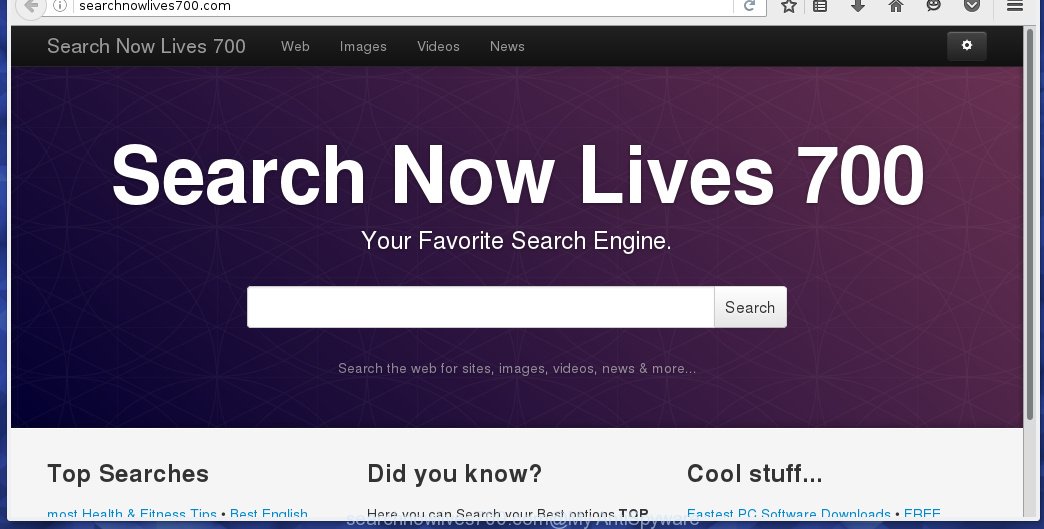Open the Pocket icon in toolbar
1044x529 pixels.
click(x=972, y=6)
